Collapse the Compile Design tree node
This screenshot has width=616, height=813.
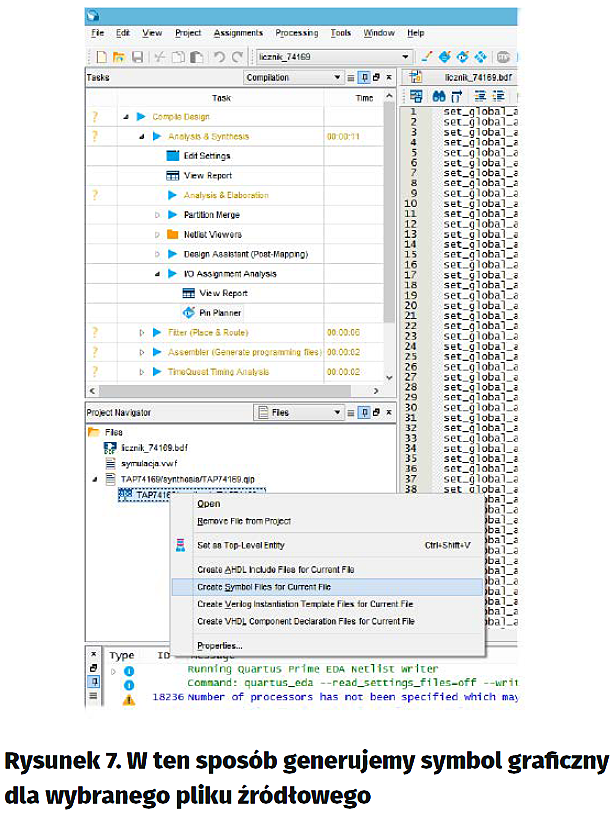(126, 117)
